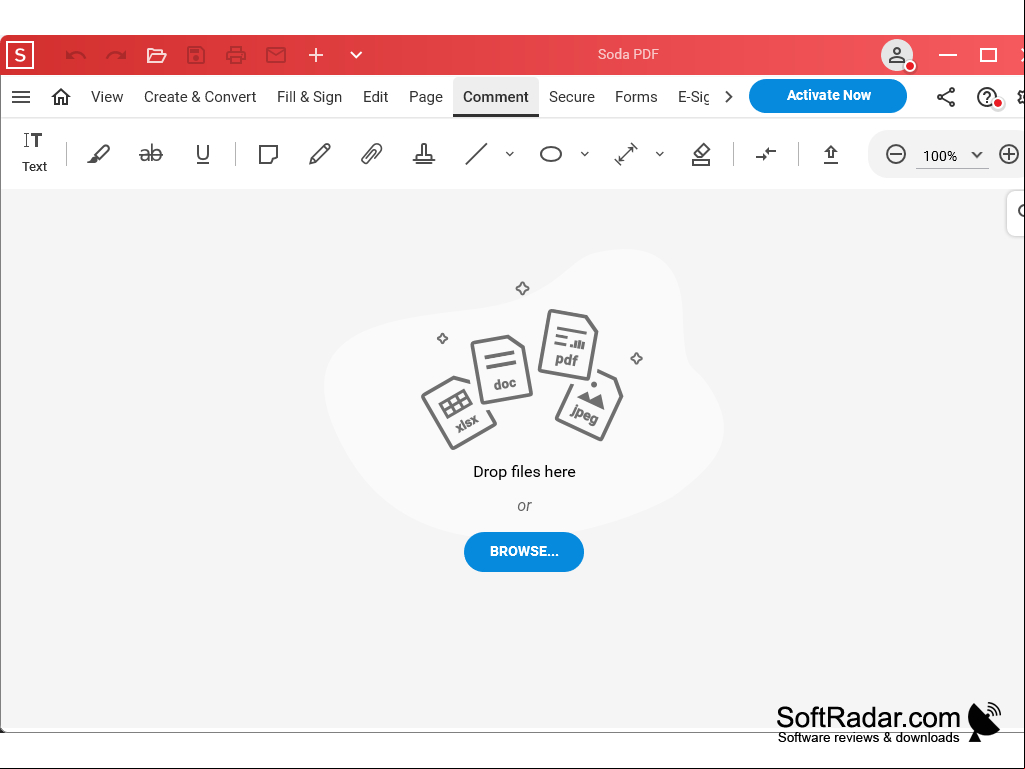The height and width of the screenshot is (769, 1025).
Task: Open the Secure tab
Action: coord(572,97)
